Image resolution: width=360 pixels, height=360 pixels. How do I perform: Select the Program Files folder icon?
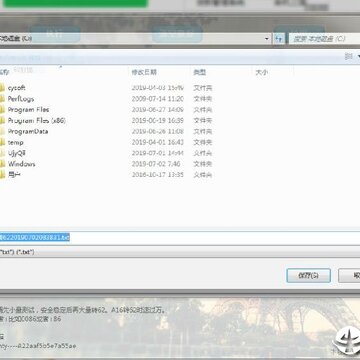pos(2,110)
